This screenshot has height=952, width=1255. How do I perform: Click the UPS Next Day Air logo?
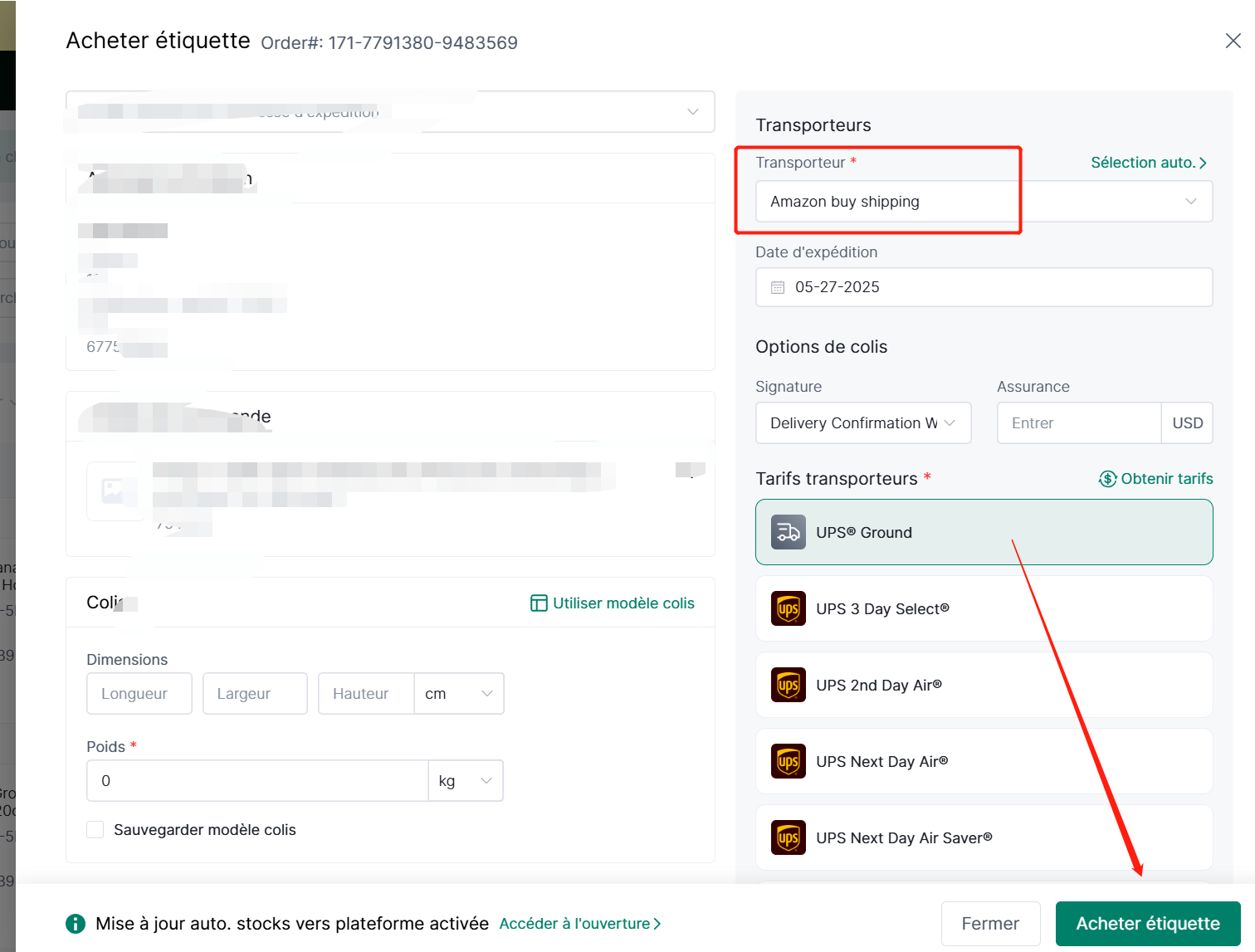(788, 761)
